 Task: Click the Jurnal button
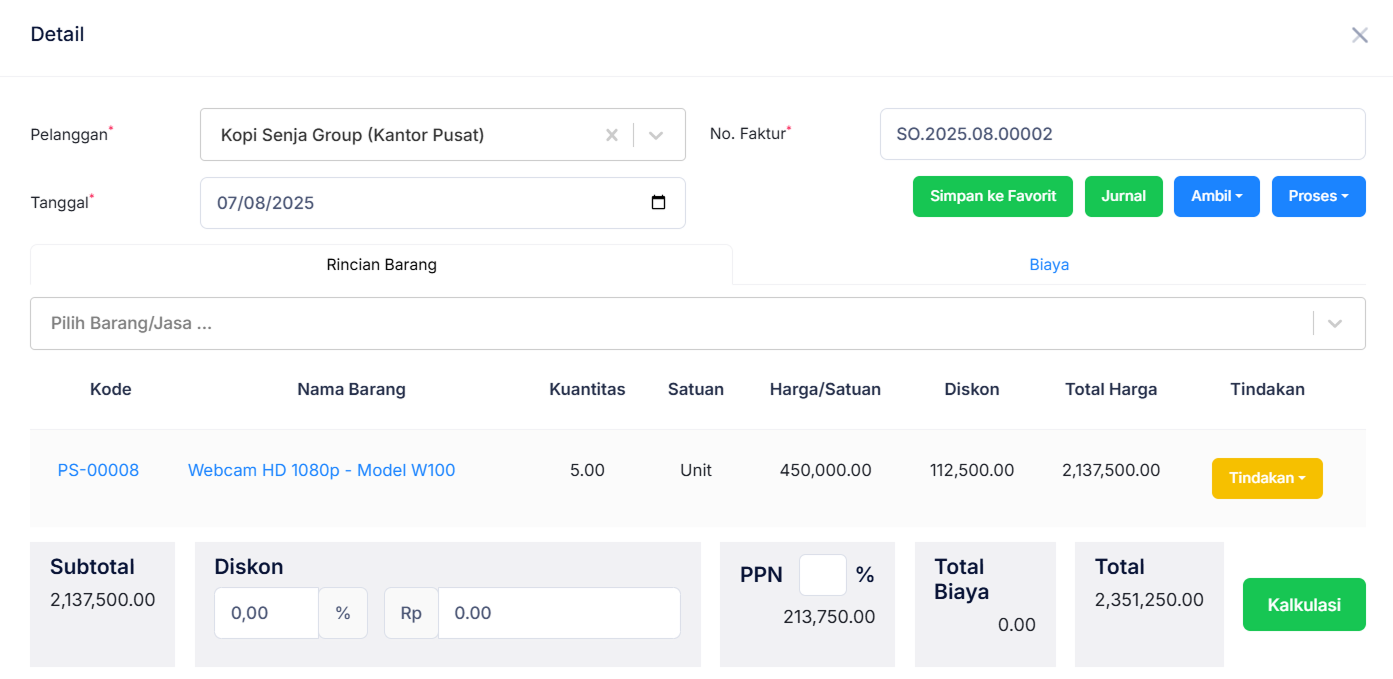[1123, 196]
